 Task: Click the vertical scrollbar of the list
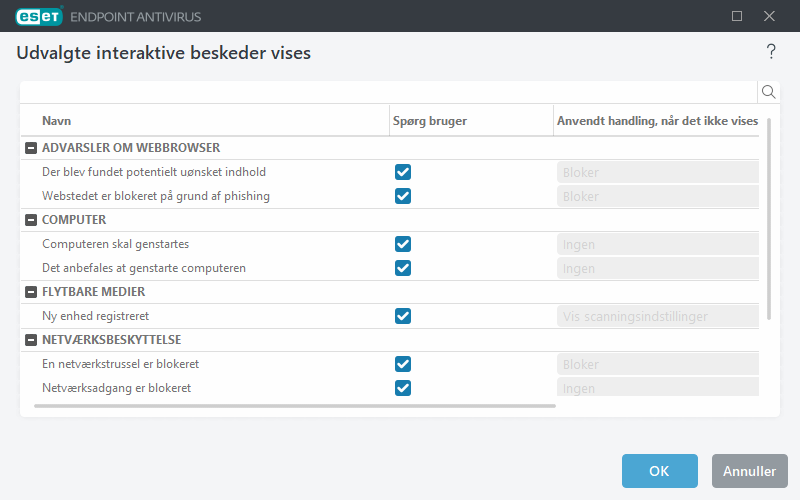[769, 219]
